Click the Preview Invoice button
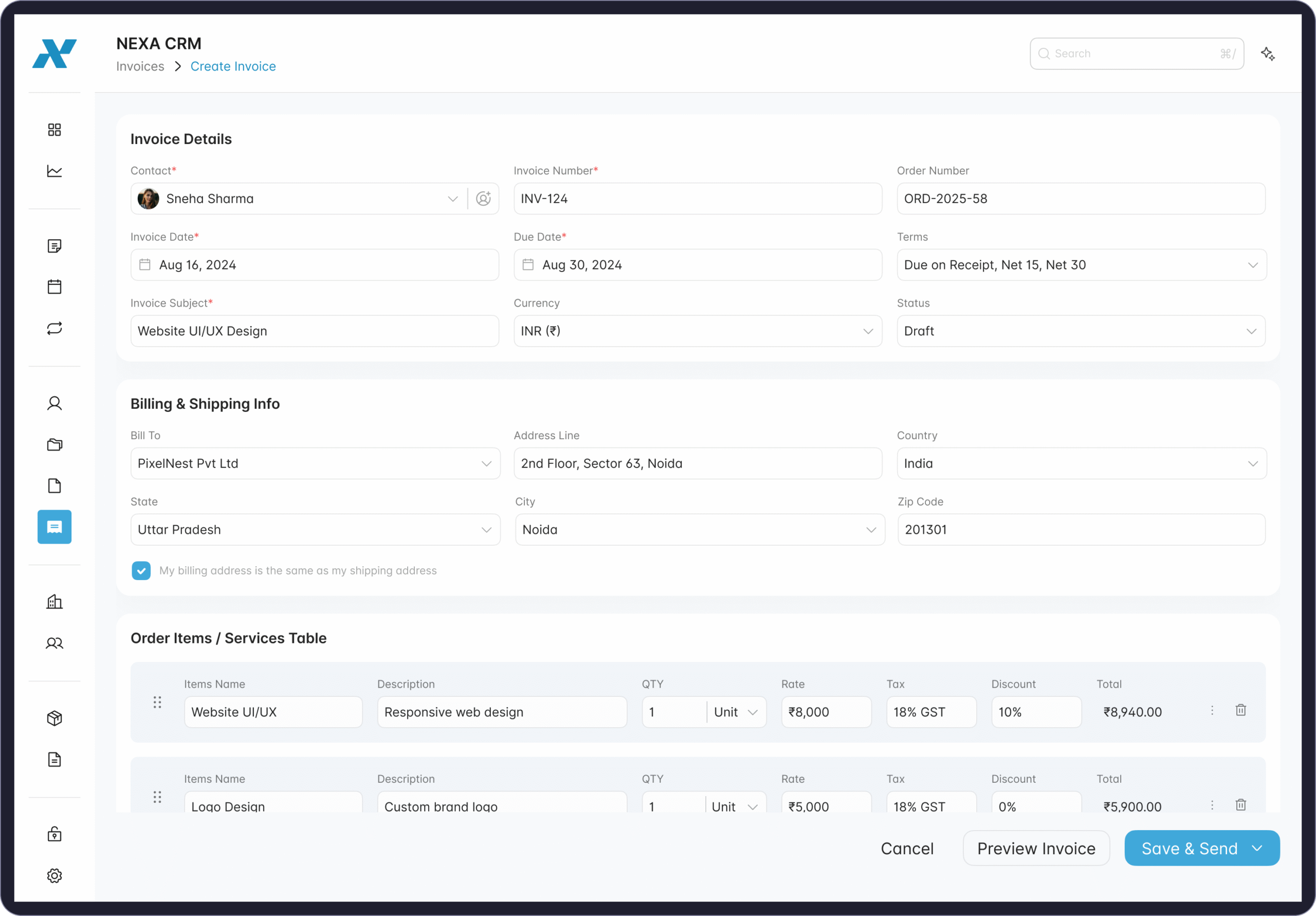Image resolution: width=1316 pixels, height=916 pixels. coord(1036,848)
